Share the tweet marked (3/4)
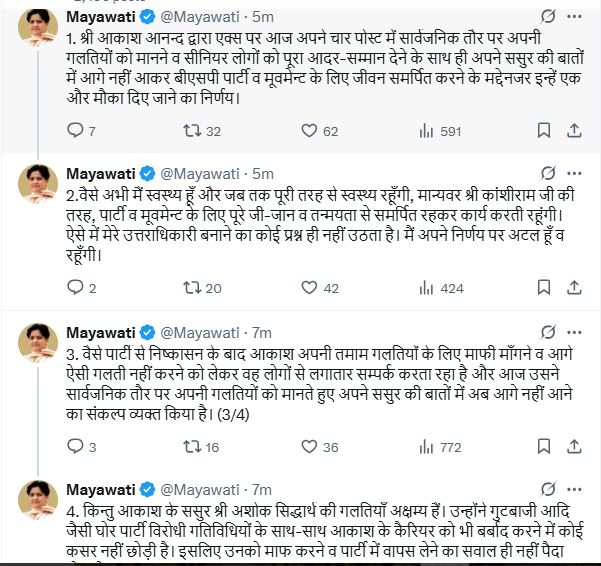Viewport: 601px width, 566px height. pyautogui.click(x=575, y=447)
